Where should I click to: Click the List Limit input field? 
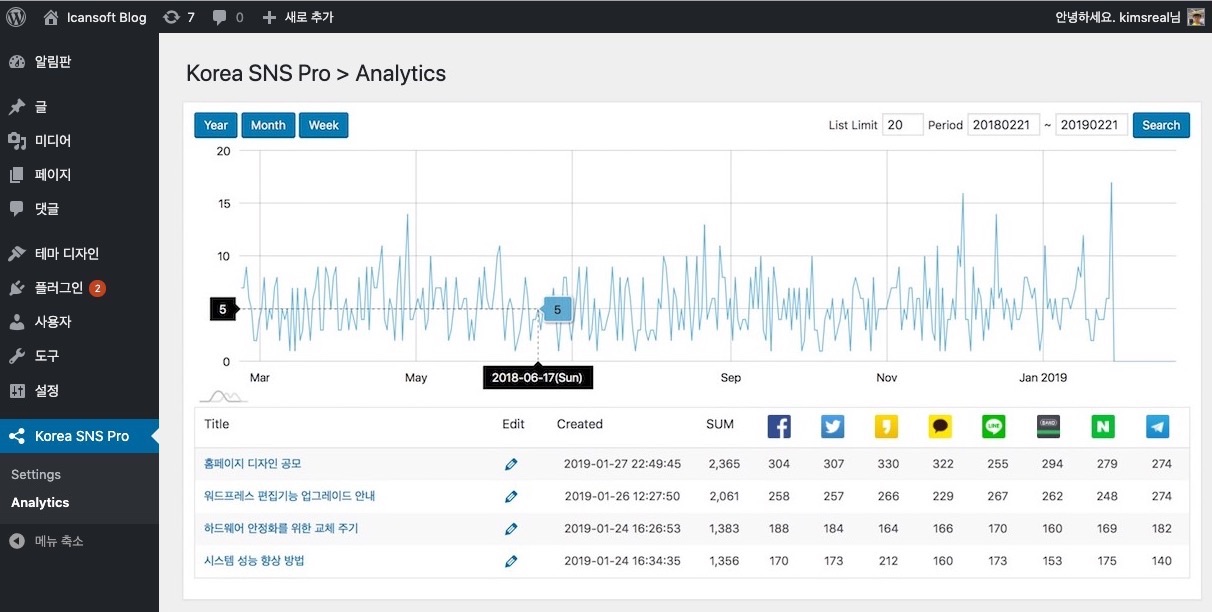pyautogui.click(x=902, y=125)
